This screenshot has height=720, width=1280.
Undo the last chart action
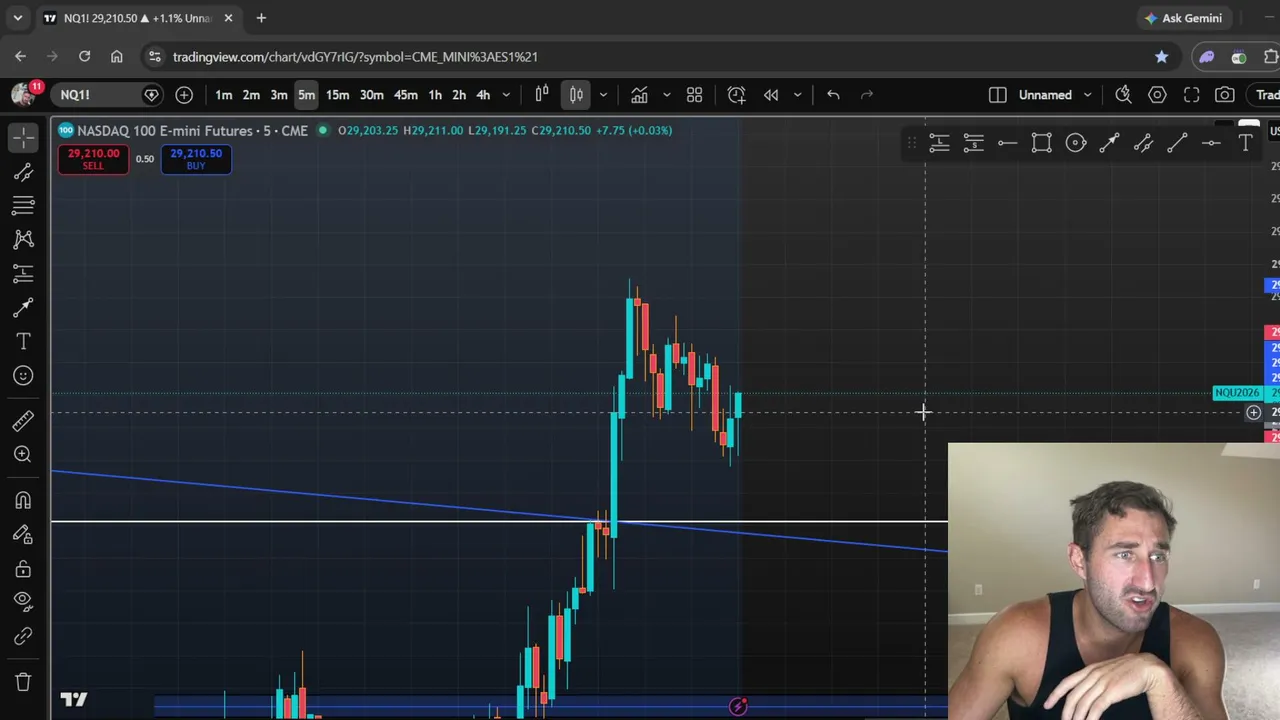pyautogui.click(x=833, y=95)
